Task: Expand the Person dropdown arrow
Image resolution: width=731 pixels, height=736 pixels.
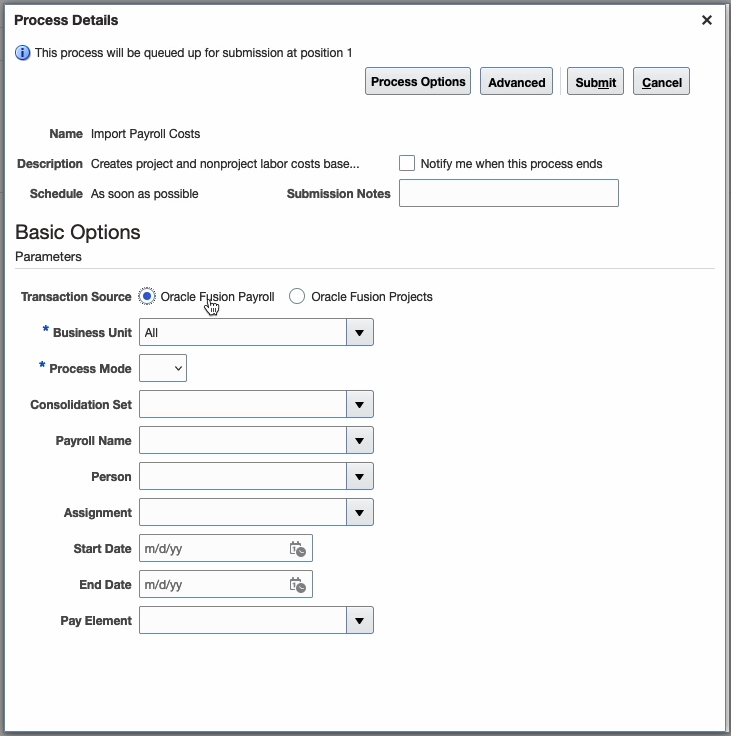Action: pyautogui.click(x=360, y=477)
